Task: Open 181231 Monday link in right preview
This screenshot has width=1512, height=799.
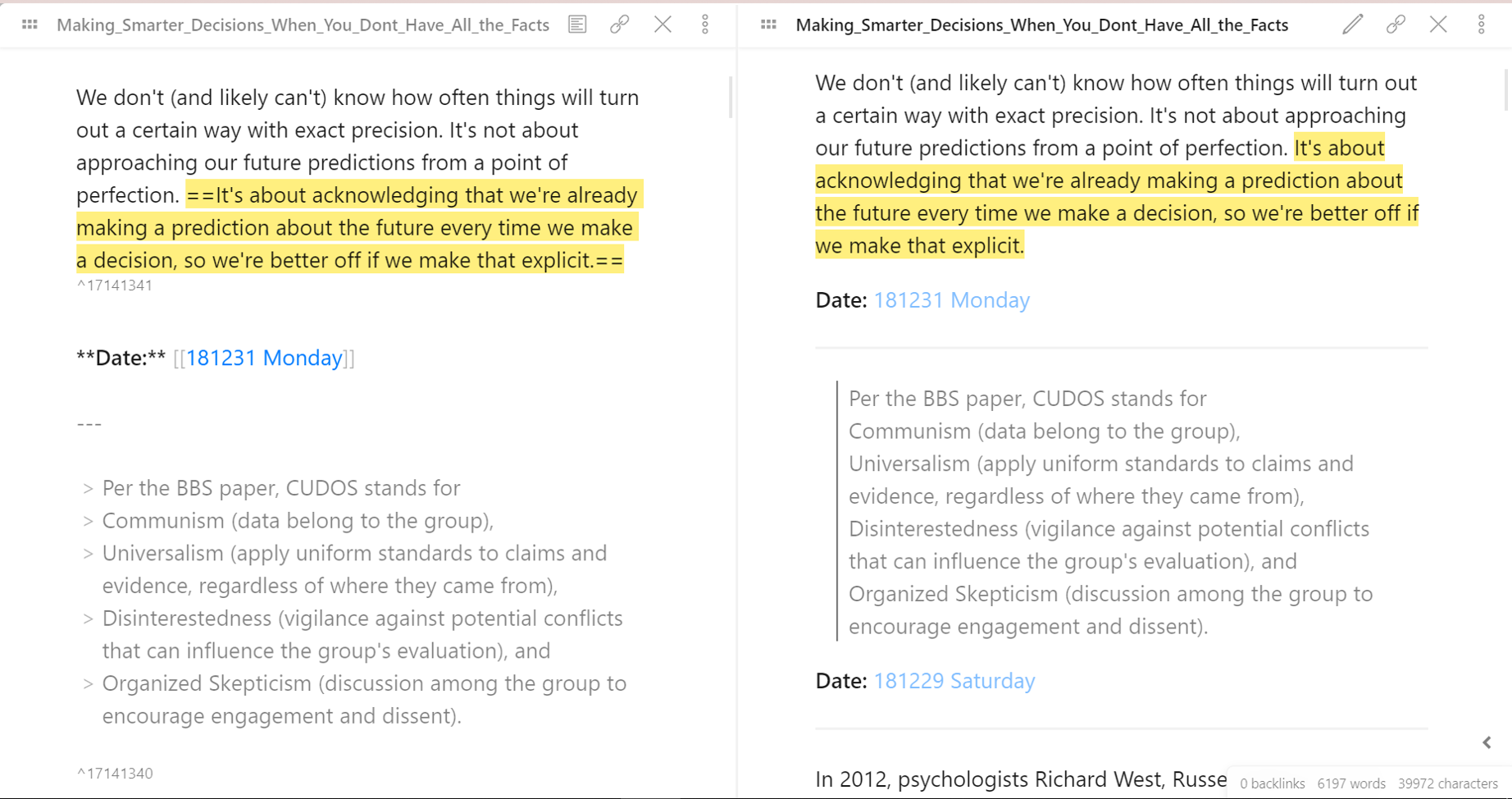Action: (x=951, y=300)
